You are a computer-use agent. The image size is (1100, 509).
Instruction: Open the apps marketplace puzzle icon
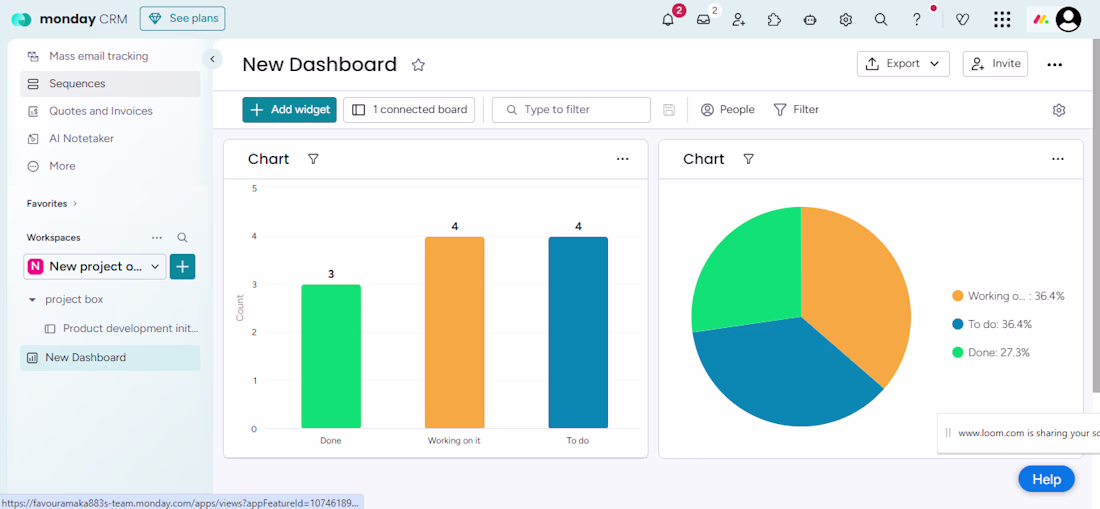[x=774, y=20]
